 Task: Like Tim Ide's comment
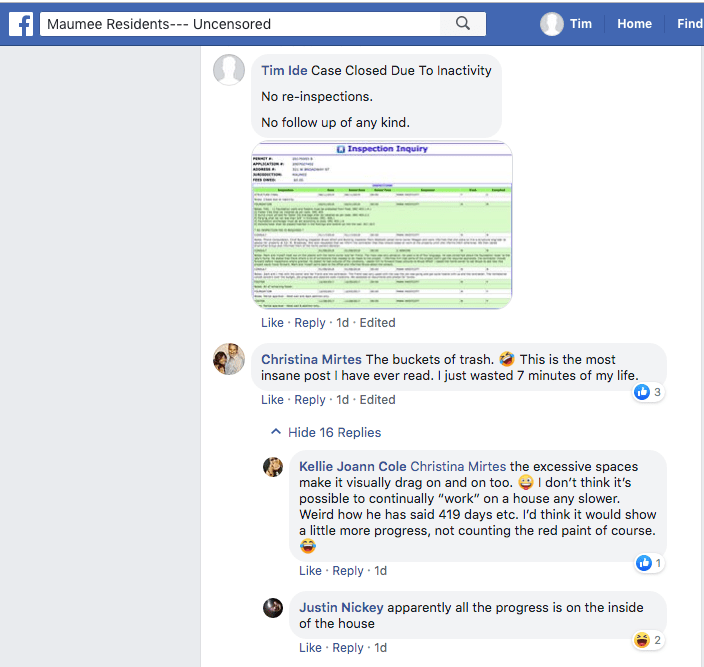pyautogui.click(x=272, y=323)
